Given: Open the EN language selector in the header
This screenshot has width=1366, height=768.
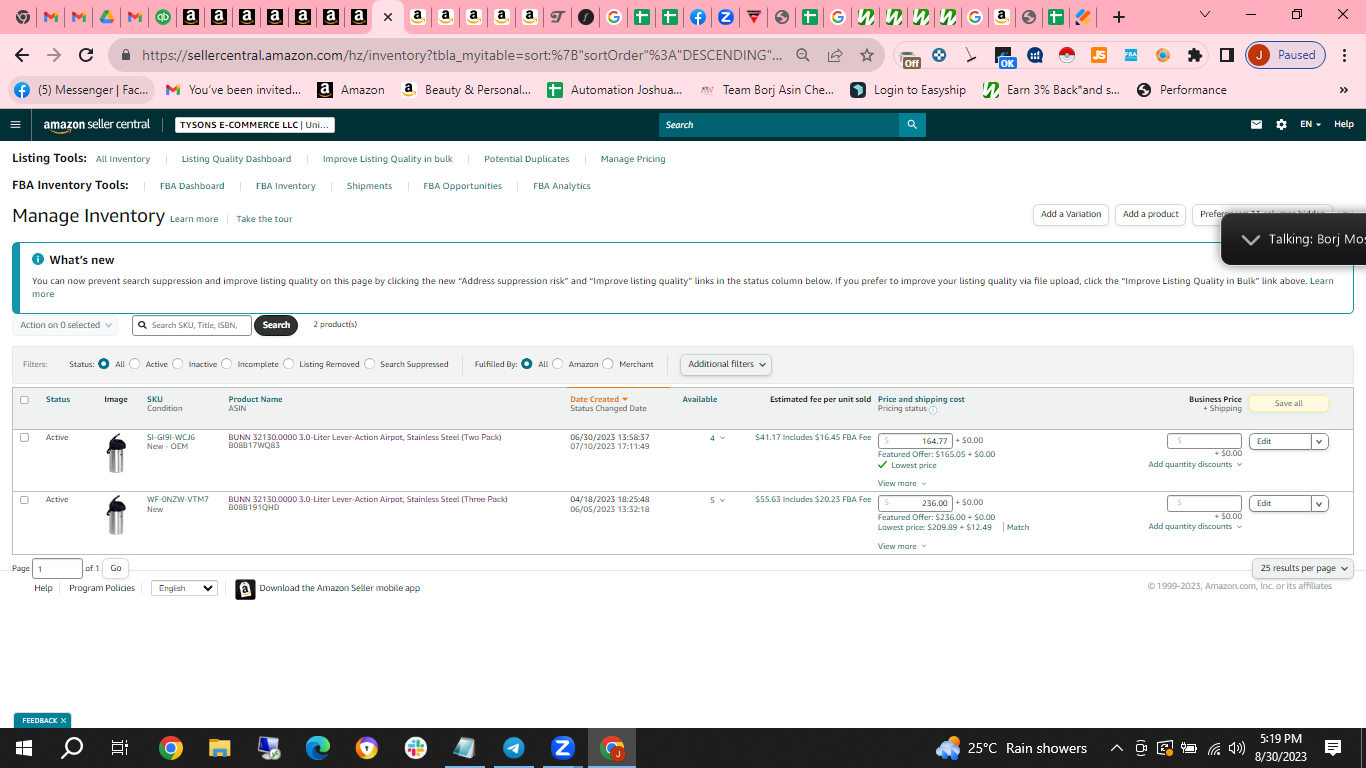Looking at the screenshot, I should (x=1310, y=125).
